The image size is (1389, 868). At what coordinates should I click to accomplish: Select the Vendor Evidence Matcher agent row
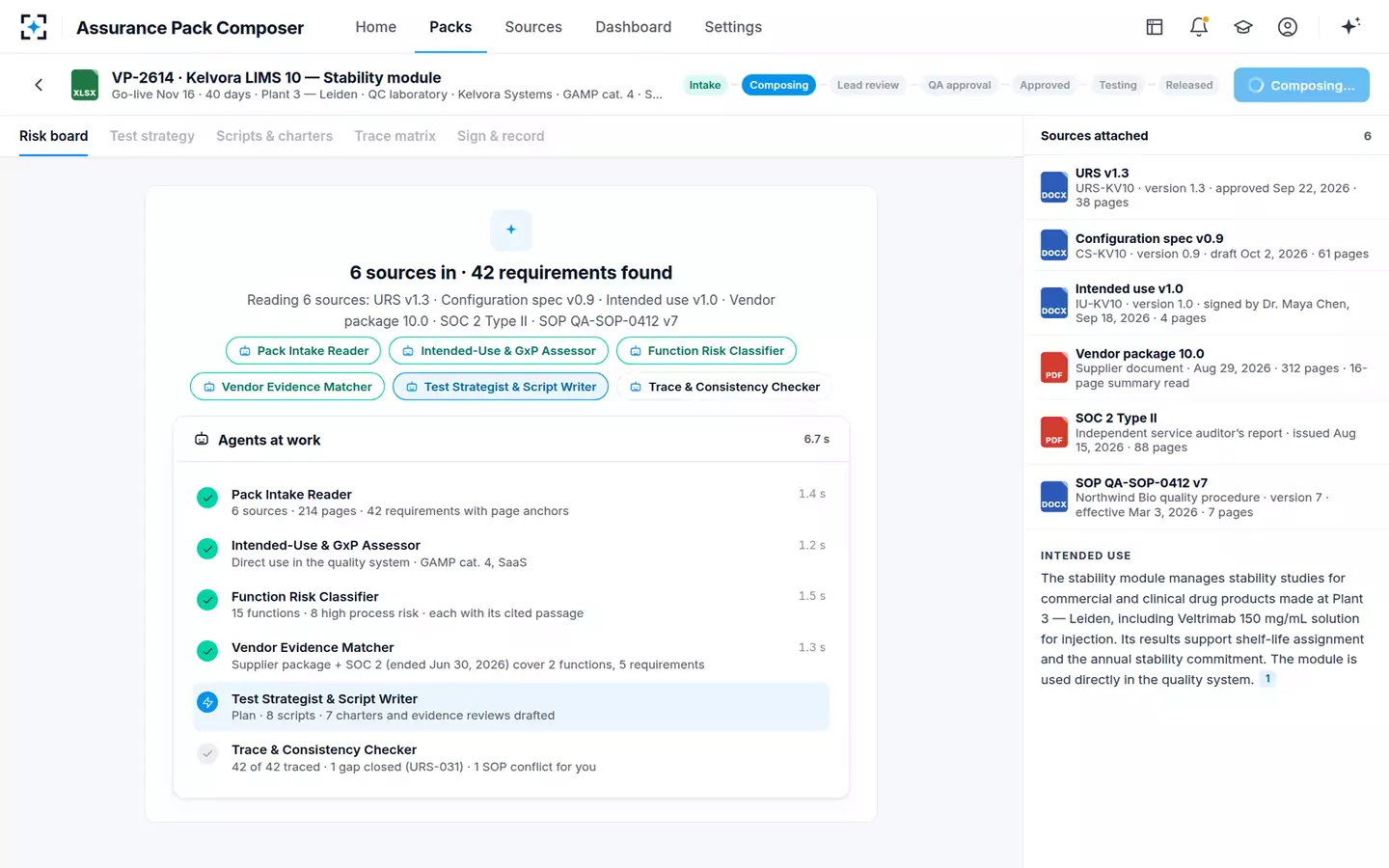pyautogui.click(x=511, y=656)
